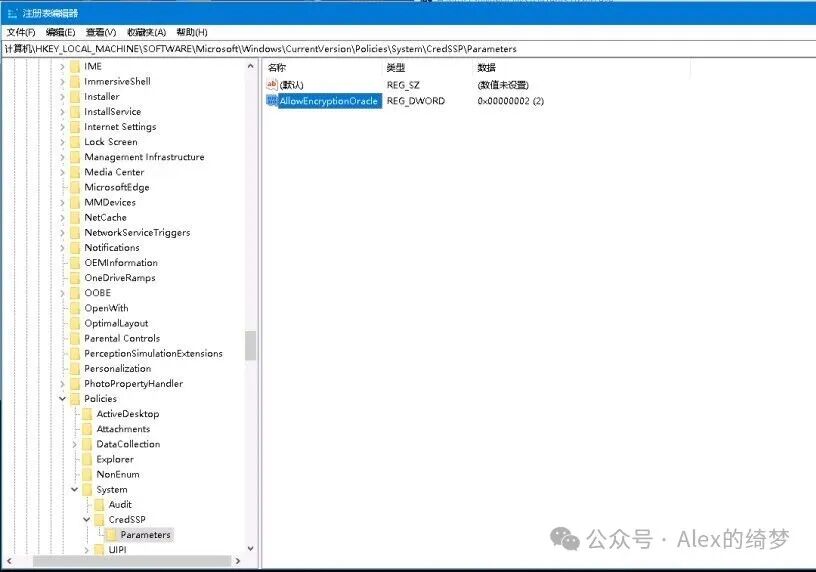Click the tree pane vertical scrollbar thumb

[x=250, y=345]
